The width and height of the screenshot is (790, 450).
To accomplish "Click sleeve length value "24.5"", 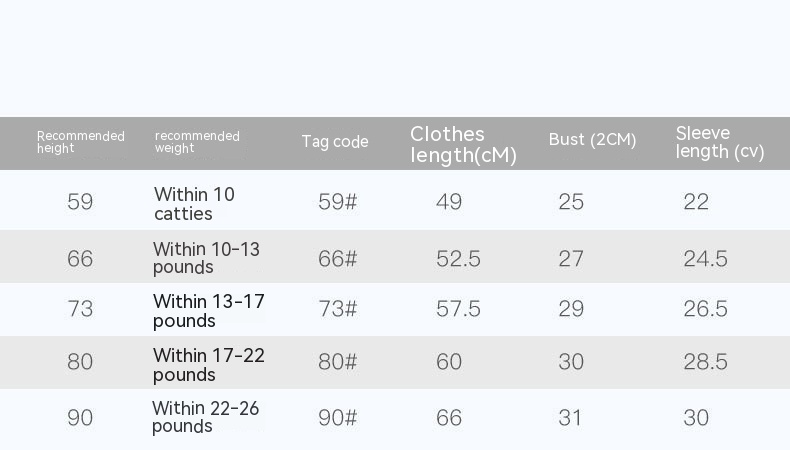I will tap(705, 259).
